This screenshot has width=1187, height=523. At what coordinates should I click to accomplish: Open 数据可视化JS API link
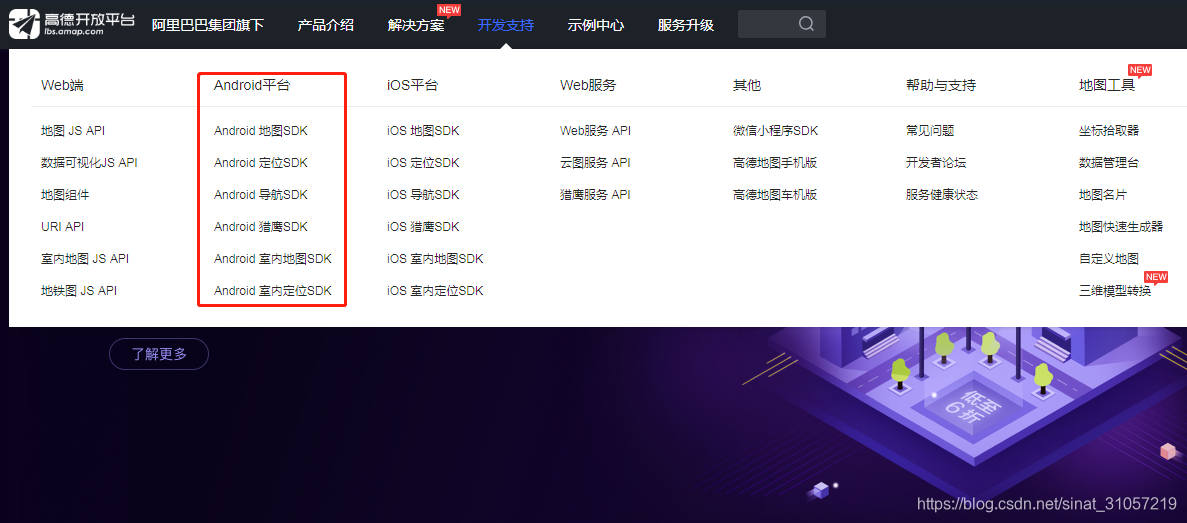point(89,163)
